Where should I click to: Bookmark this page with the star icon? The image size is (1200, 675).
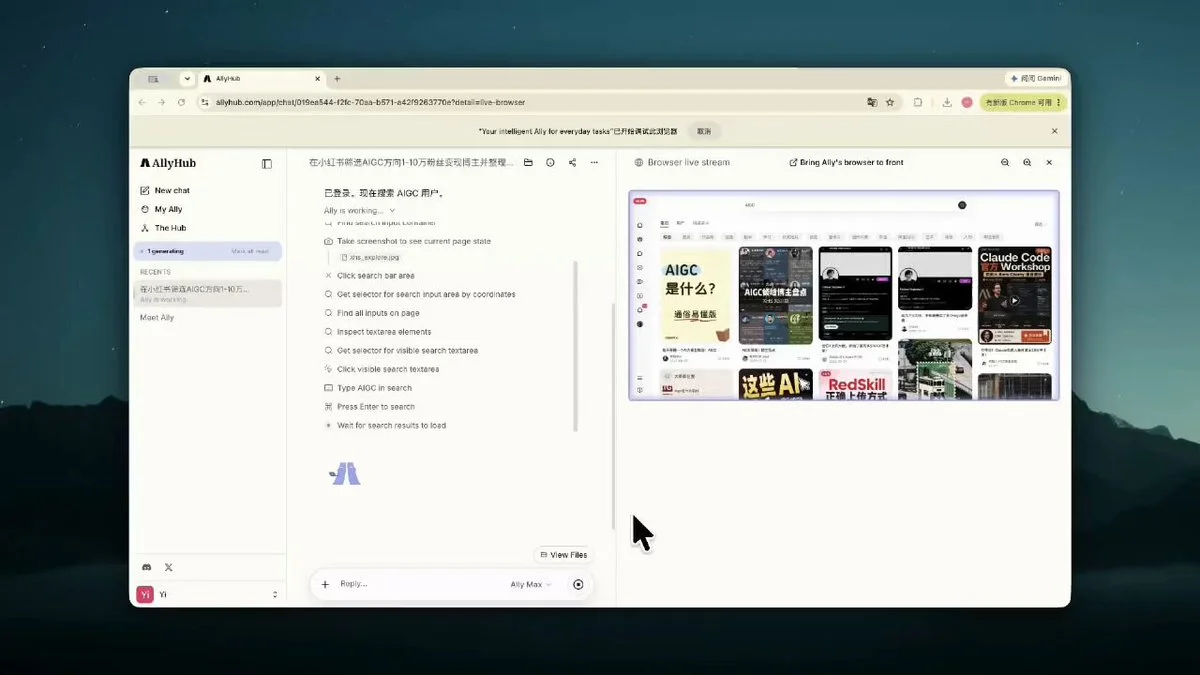click(x=890, y=102)
